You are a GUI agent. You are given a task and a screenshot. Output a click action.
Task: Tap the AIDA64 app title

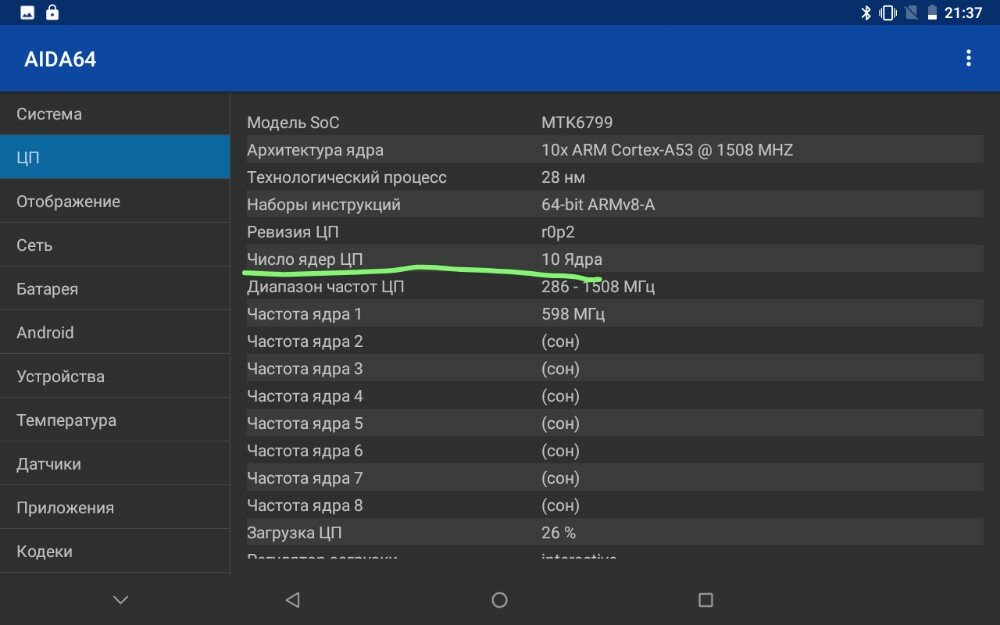click(x=60, y=59)
